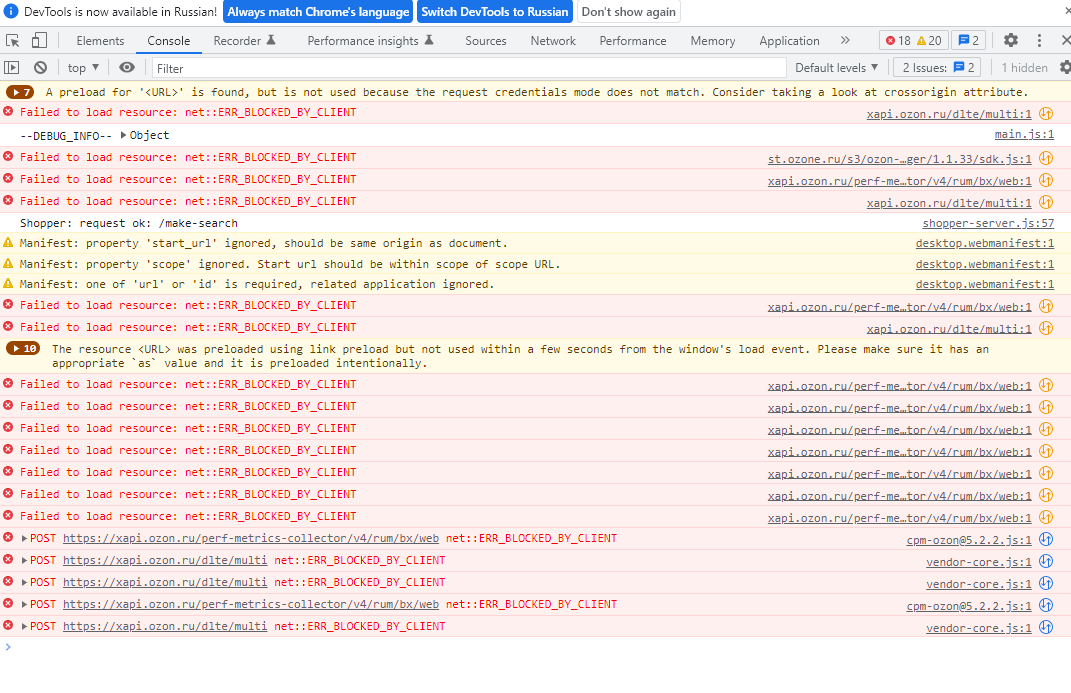Switch to the Elements tab
Image resolution: width=1071 pixels, height=693 pixels.
click(100, 41)
